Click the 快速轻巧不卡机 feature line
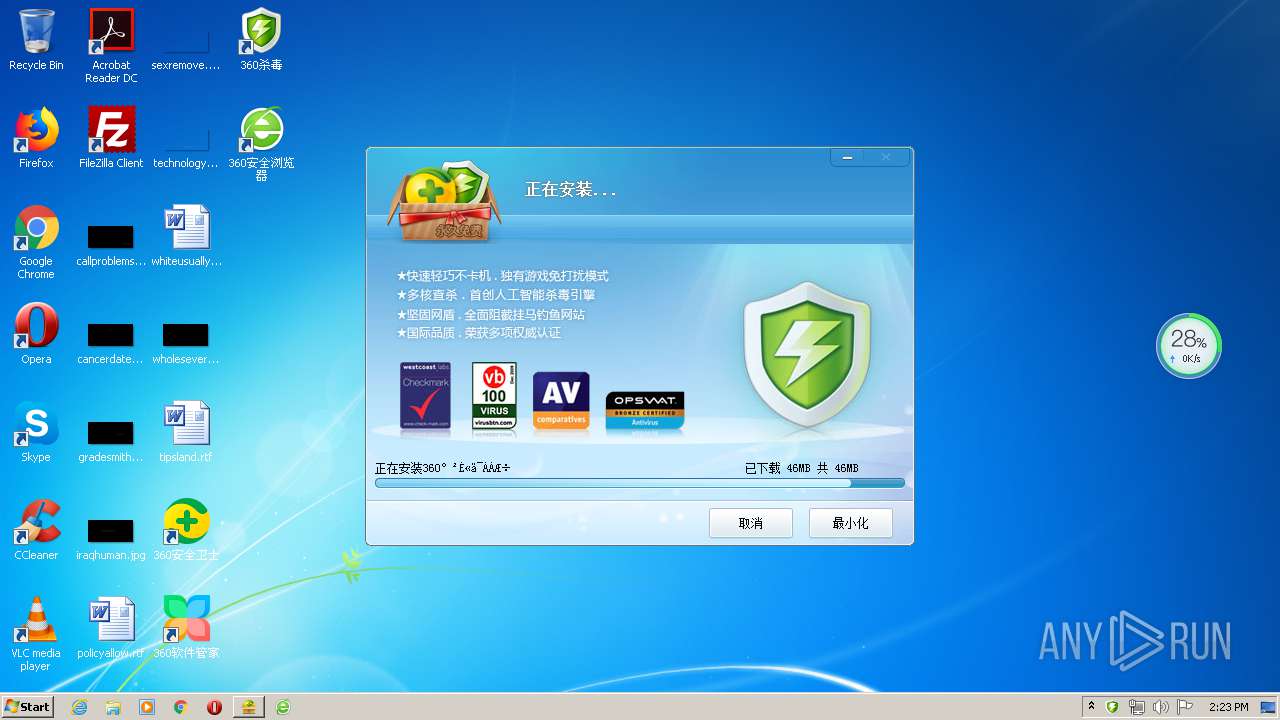The width and height of the screenshot is (1280, 720). [x=502, y=276]
